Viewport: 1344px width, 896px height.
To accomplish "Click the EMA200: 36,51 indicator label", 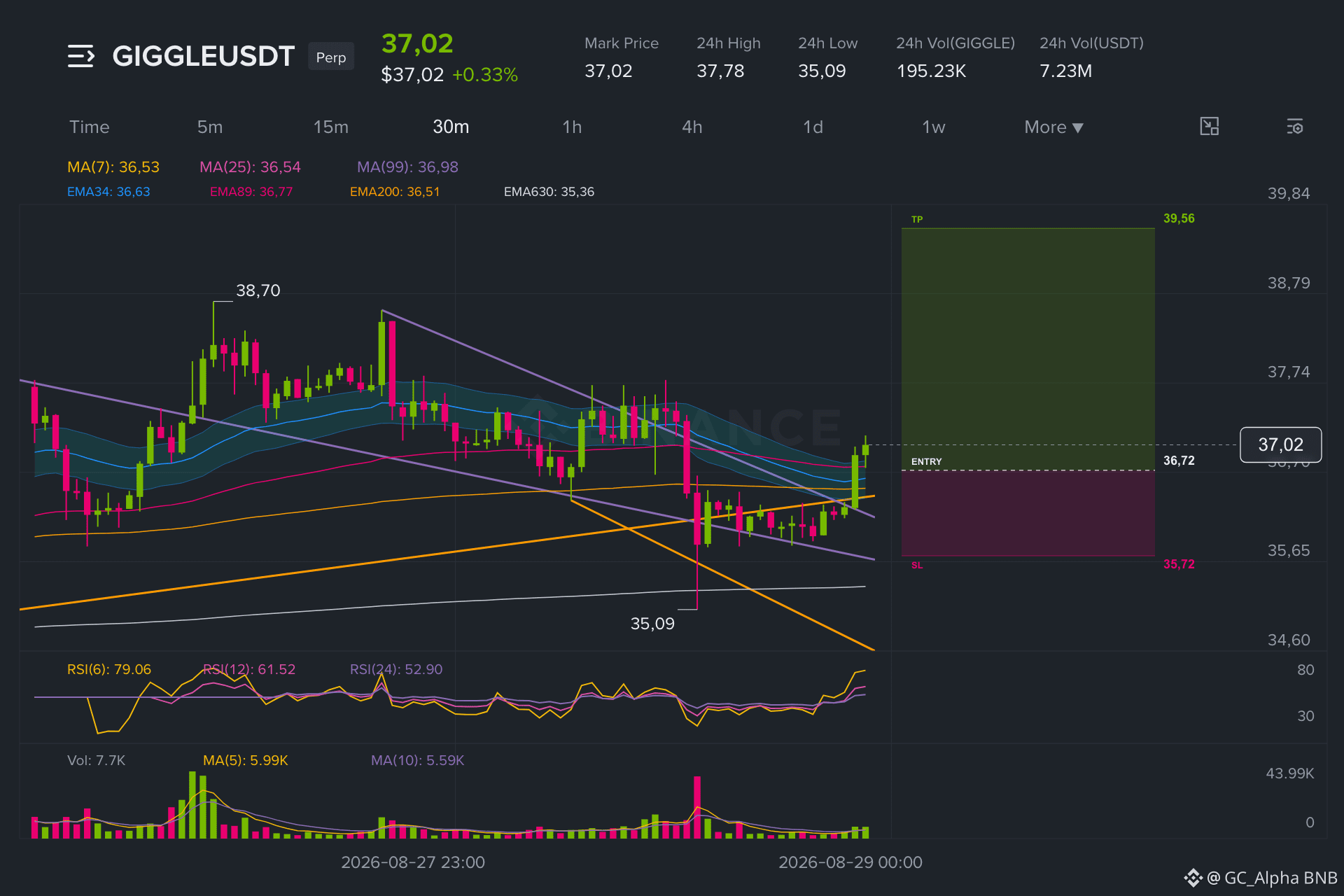I will [x=395, y=192].
